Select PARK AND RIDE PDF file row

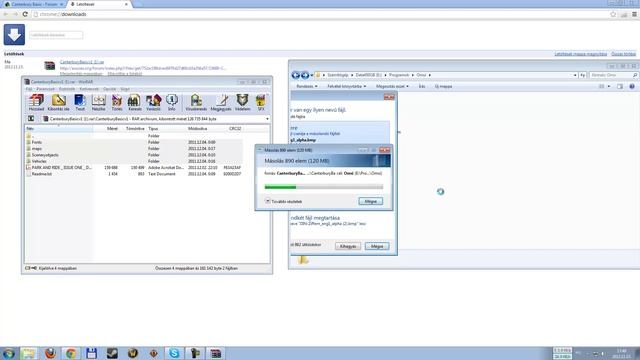pyautogui.click(x=134, y=167)
